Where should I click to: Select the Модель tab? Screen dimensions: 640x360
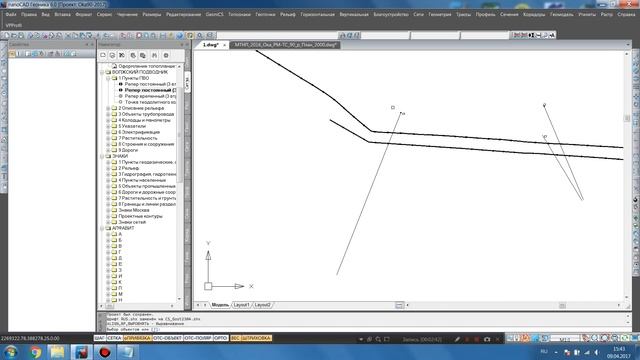click(x=220, y=305)
